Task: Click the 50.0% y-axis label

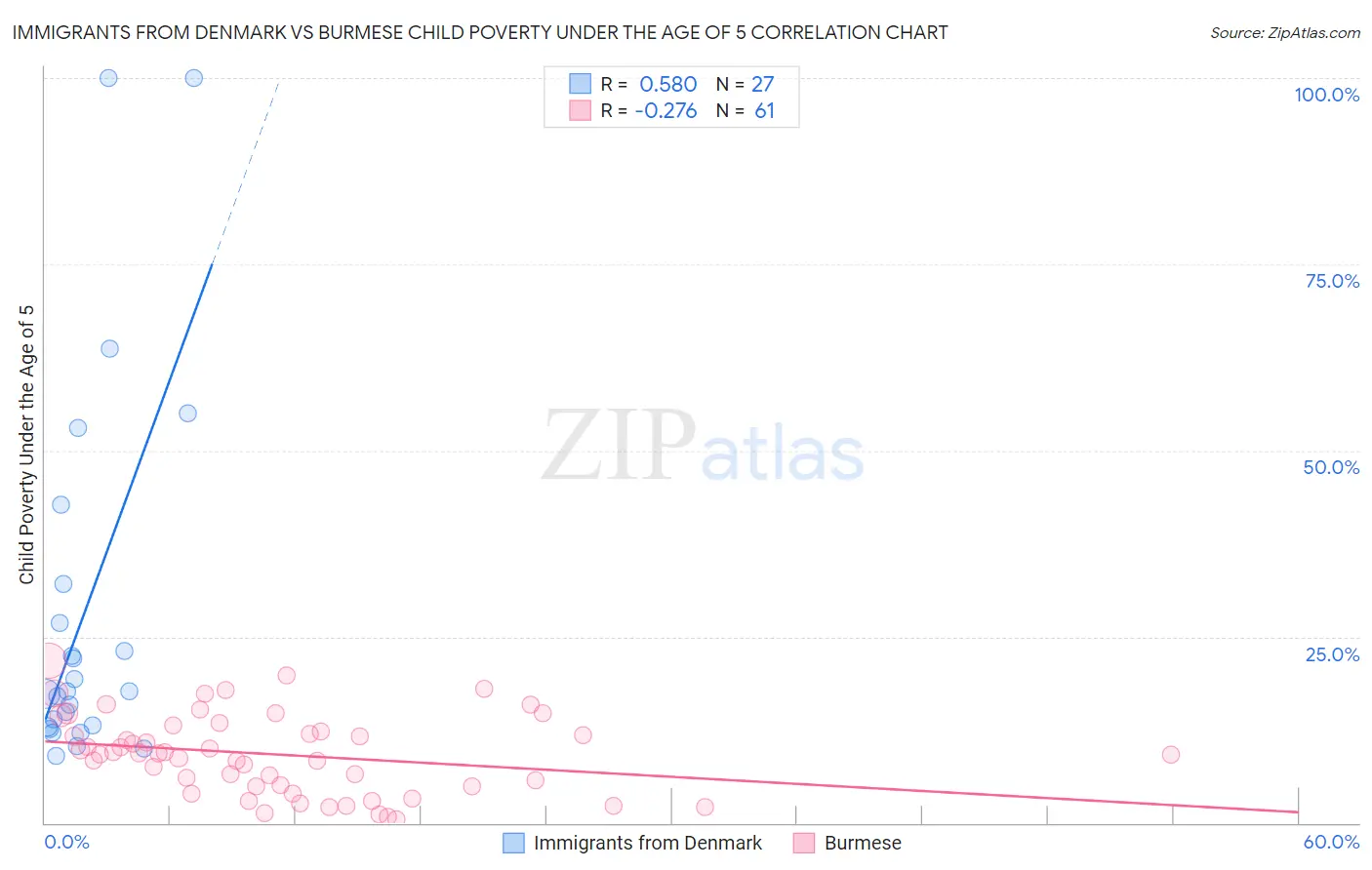Action: pos(1331,467)
